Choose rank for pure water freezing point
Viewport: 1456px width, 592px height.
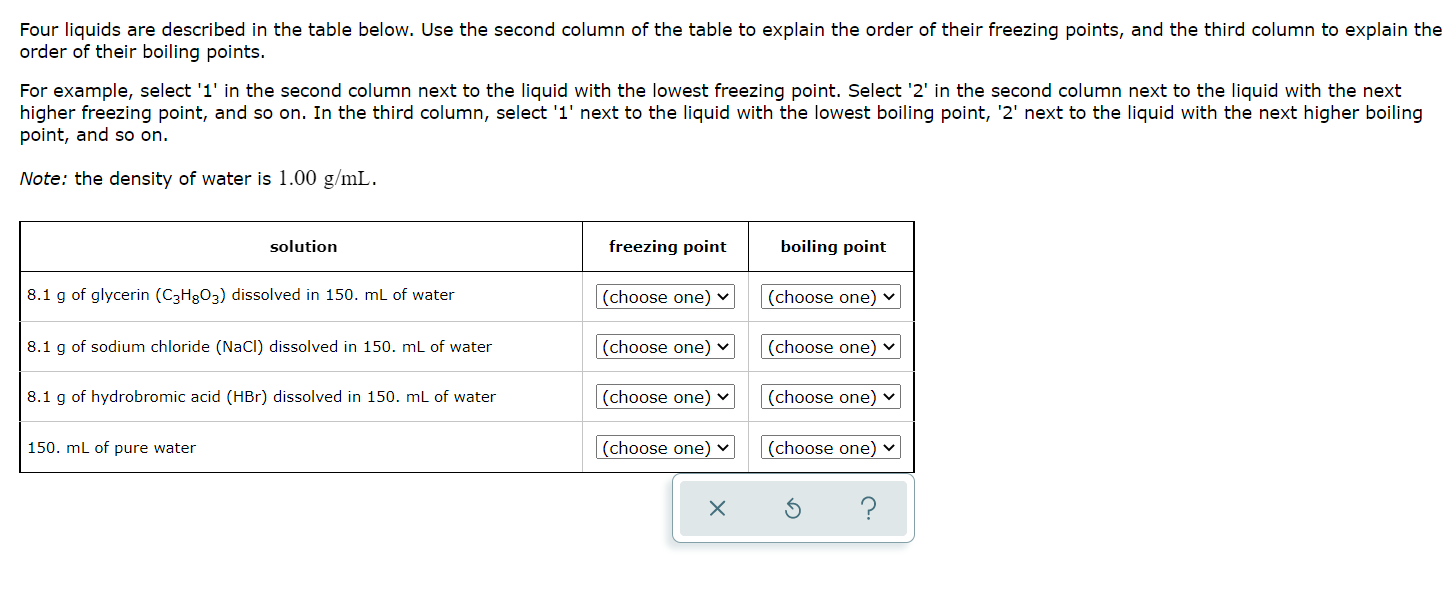[x=666, y=448]
